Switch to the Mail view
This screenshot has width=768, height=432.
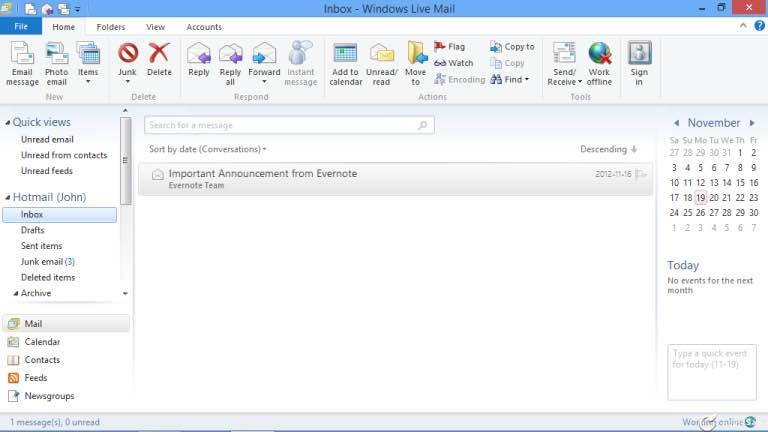[x=66, y=324]
